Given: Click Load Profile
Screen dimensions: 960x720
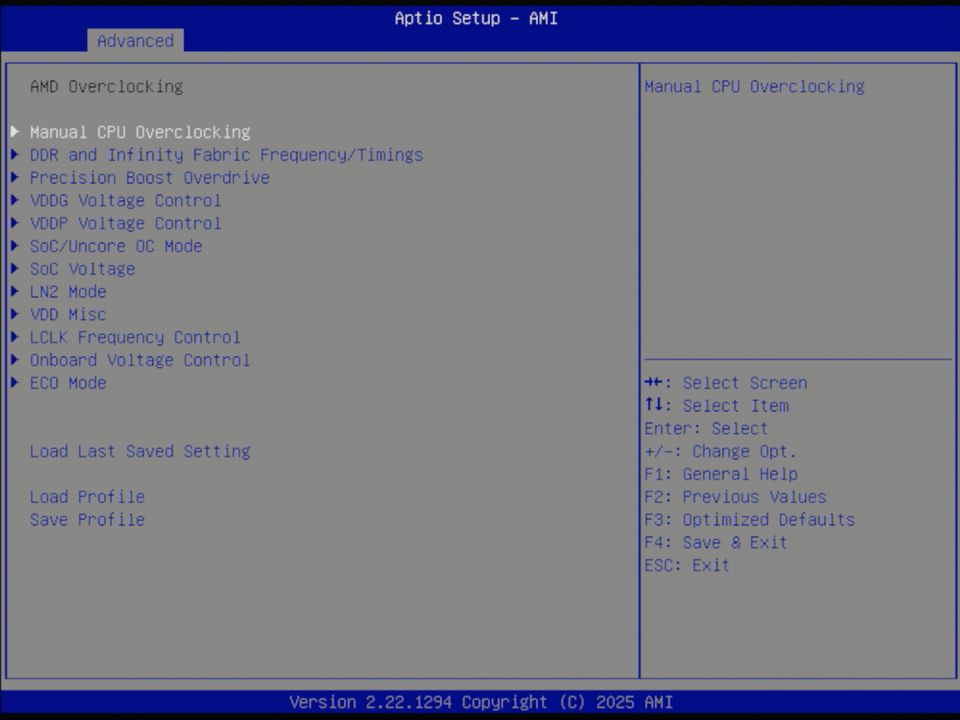Looking at the screenshot, I should click(87, 496).
